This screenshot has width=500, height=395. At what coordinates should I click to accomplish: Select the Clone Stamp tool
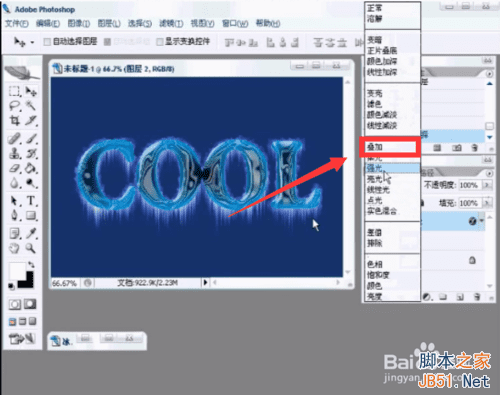14,153
